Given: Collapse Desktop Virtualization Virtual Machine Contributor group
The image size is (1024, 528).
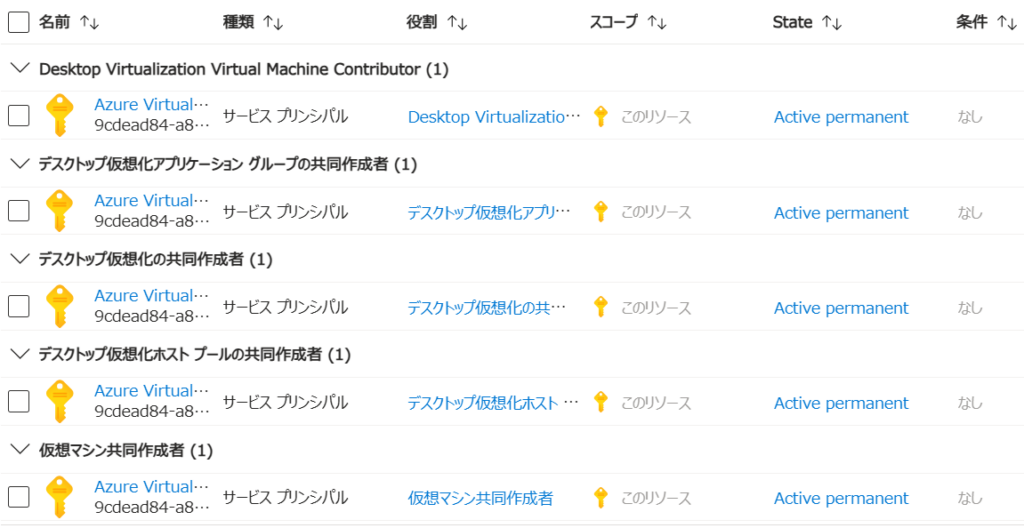Looking at the screenshot, I should point(18,69).
